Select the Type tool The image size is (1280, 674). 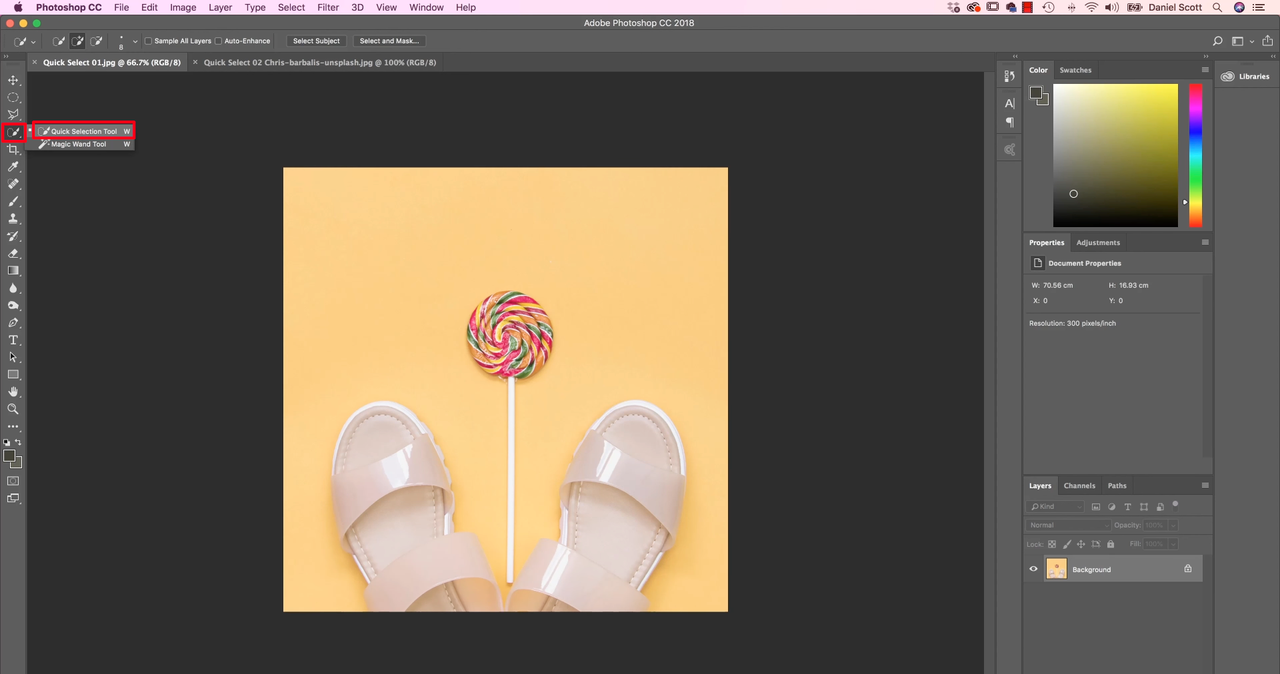coord(13,340)
